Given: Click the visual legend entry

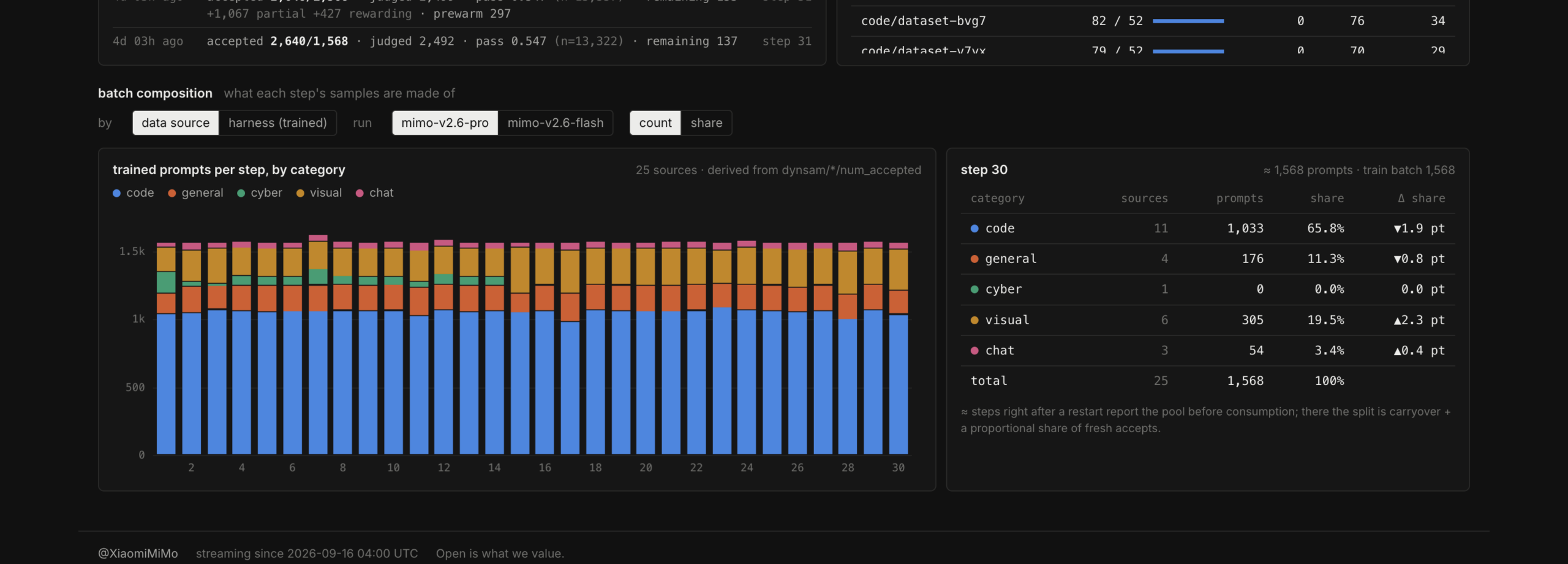Looking at the screenshot, I should click(319, 193).
